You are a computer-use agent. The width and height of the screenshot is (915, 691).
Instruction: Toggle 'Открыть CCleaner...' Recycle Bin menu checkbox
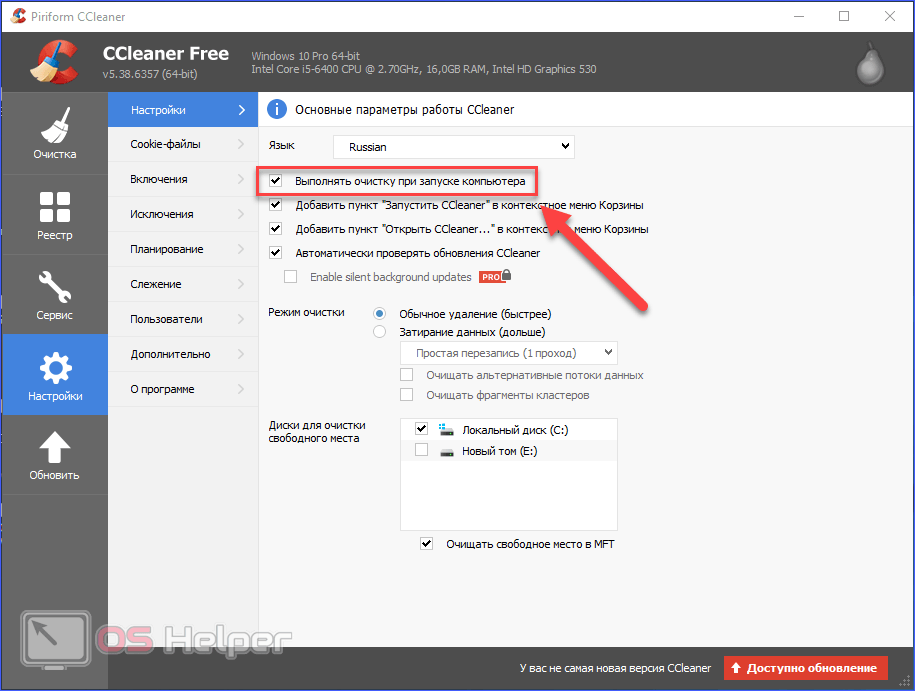(x=275, y=229)
